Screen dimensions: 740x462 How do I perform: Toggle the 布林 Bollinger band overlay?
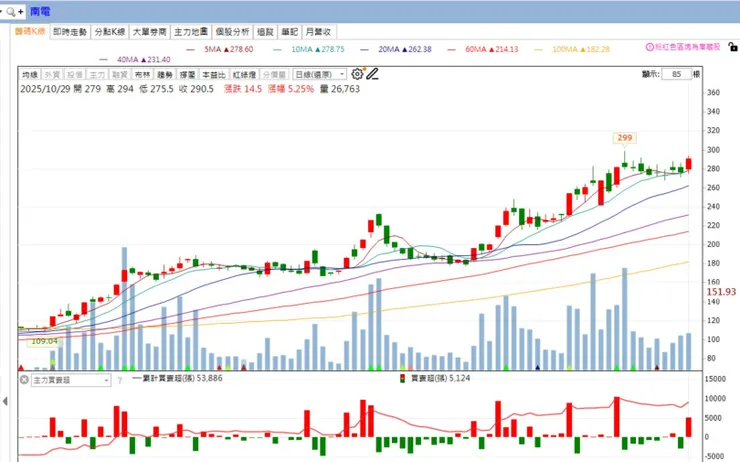pos(142,75)
